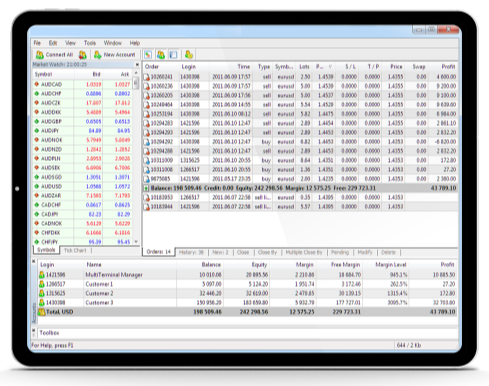Click the New Account toolbar icon

tap(97, 55)
